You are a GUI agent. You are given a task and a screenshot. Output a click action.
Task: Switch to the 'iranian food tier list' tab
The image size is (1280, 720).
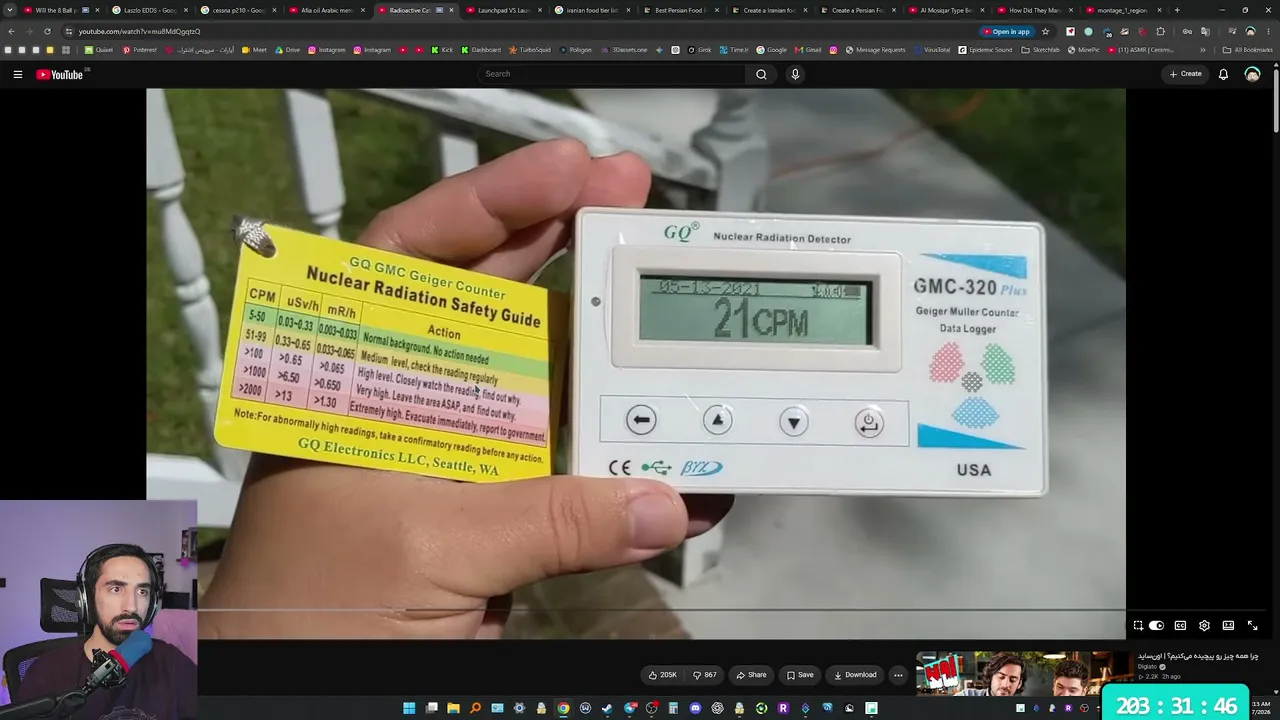592,10
